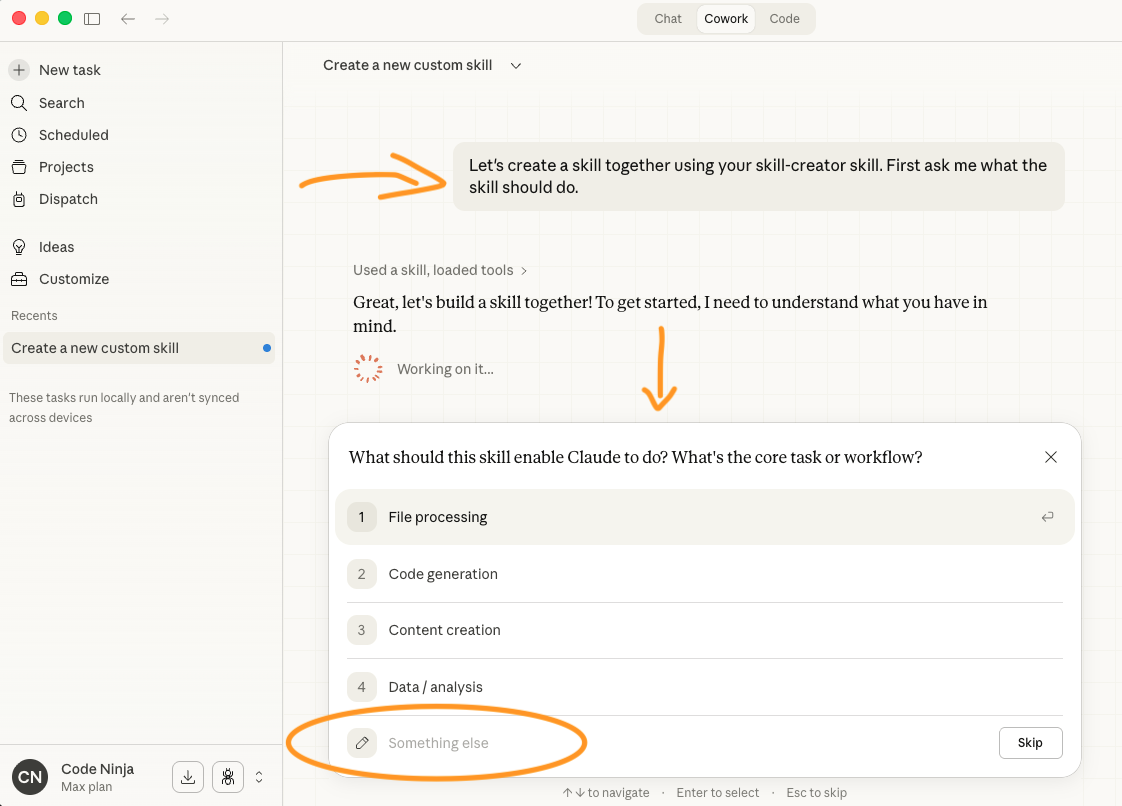
Task: Switch to the Chat tab
Action: pos(668,19)
